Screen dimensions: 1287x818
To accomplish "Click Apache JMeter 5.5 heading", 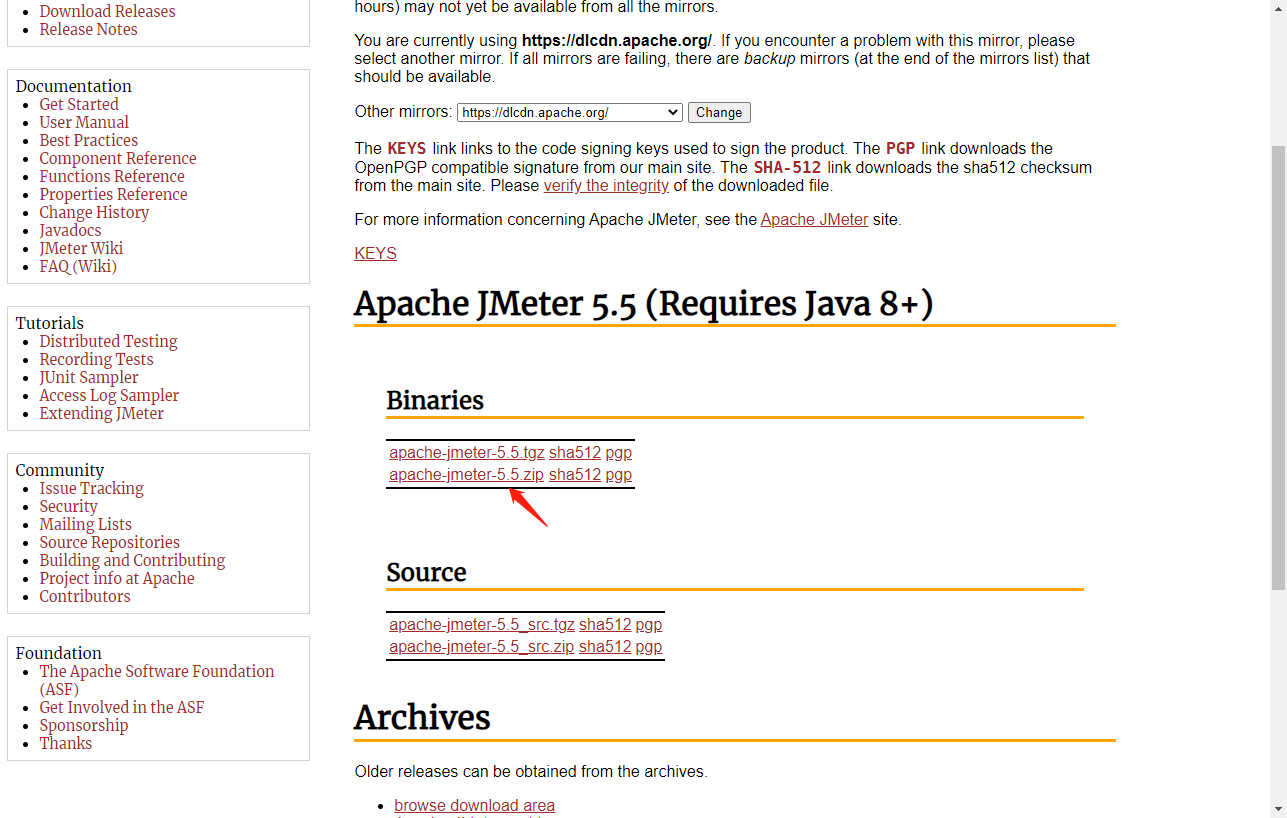I will [x=643, y=303].
